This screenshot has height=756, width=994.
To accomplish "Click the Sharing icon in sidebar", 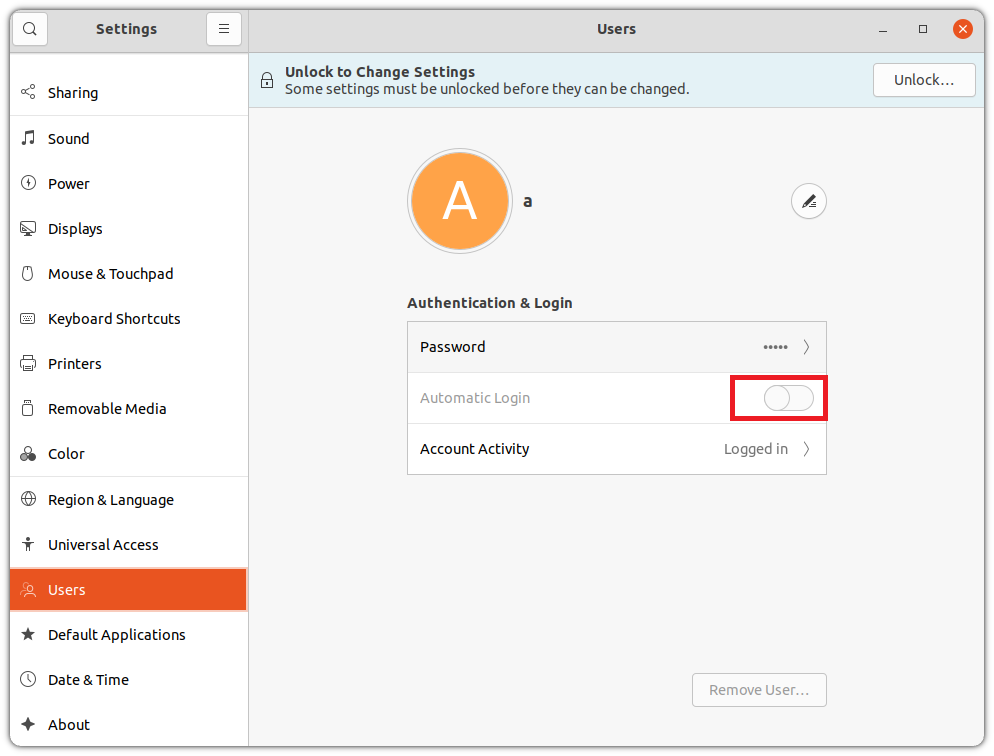I will pos(28,92).
